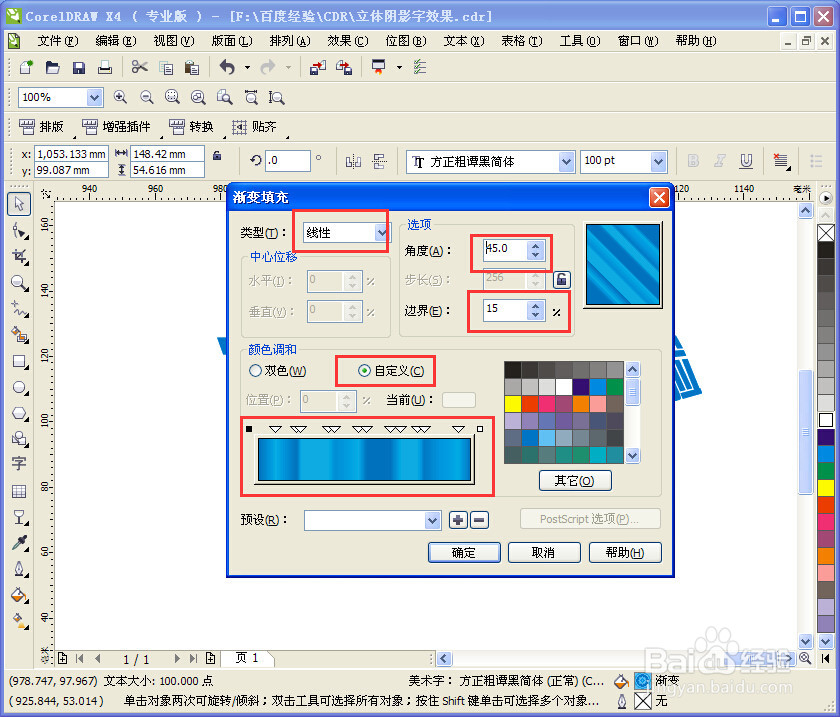Expand the application launcher dropdown arrow
Screen dimensions: 840x717
399,68
